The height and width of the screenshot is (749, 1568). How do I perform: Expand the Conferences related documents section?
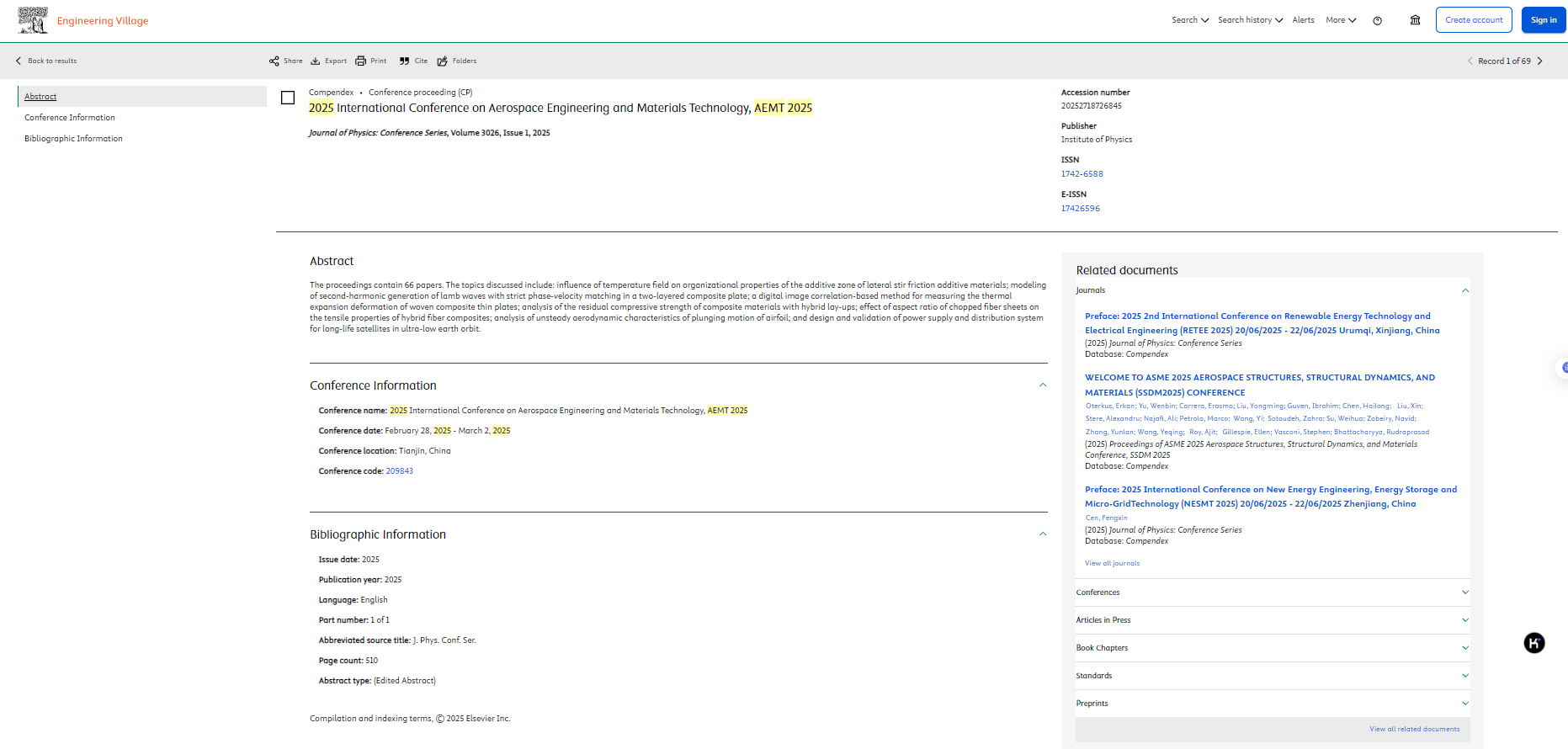1464,592
